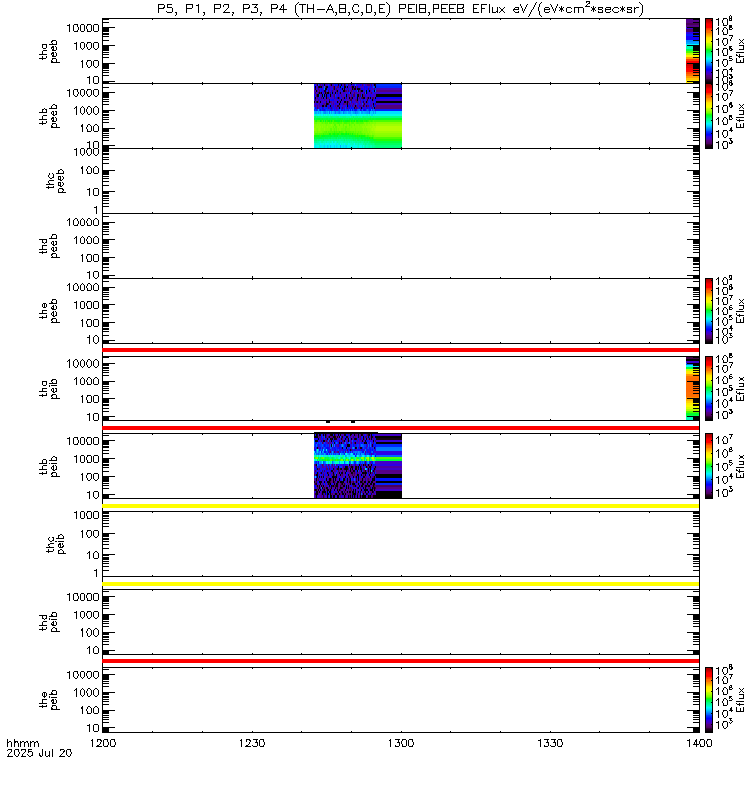This screenshot has width=750, height=800.
Task: Pick the thb peib Eflux color bar
Action: pos(709,466)
